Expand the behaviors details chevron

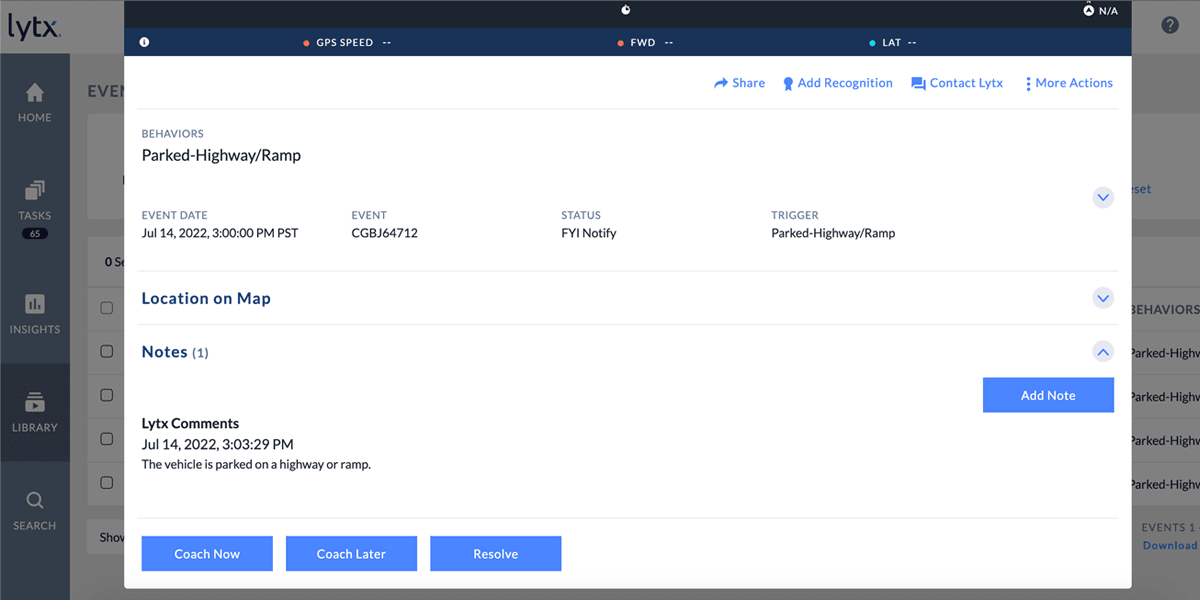pos(1102,197)
